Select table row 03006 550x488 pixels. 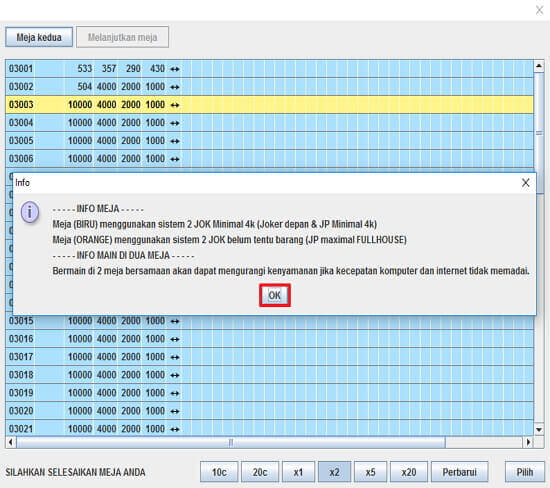pos(269,159)
